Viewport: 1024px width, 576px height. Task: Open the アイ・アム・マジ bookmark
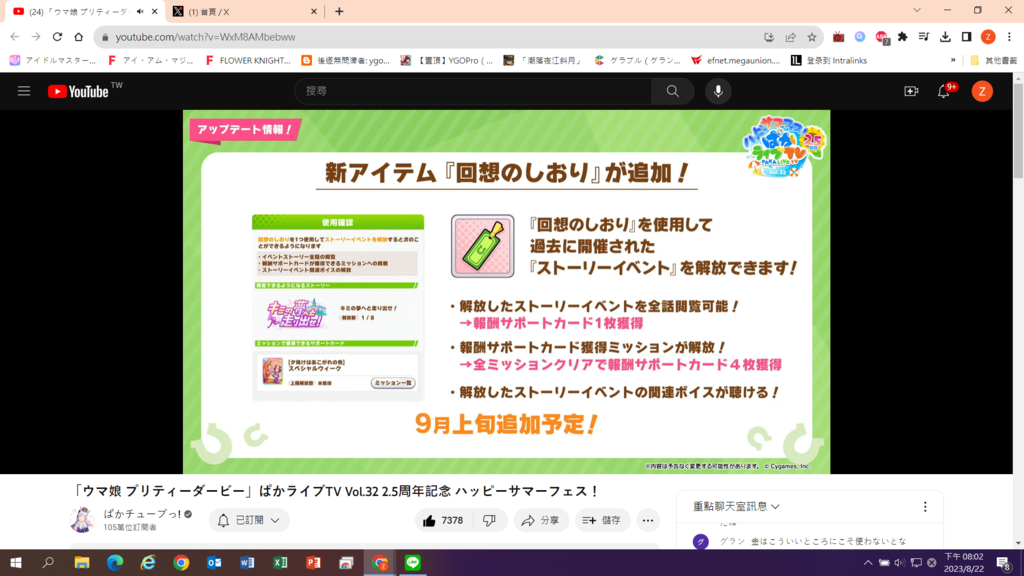pos(150,61)
